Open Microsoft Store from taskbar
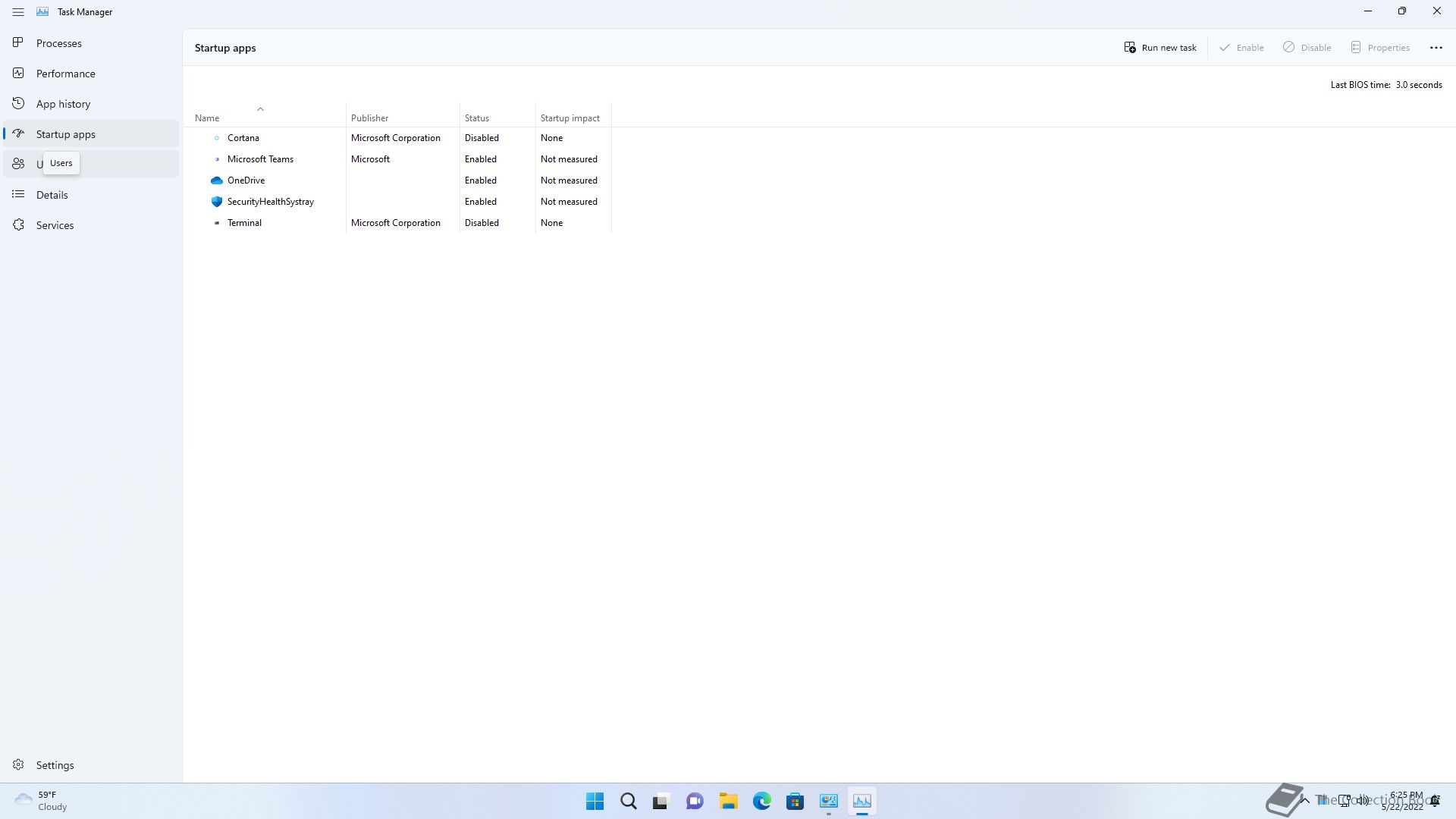 pos(795,801)
